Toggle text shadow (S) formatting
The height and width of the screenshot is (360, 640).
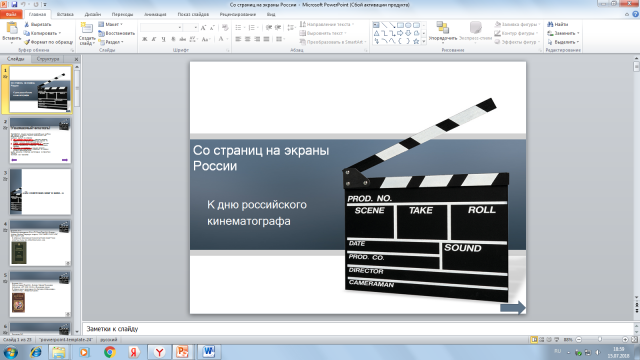173,39
